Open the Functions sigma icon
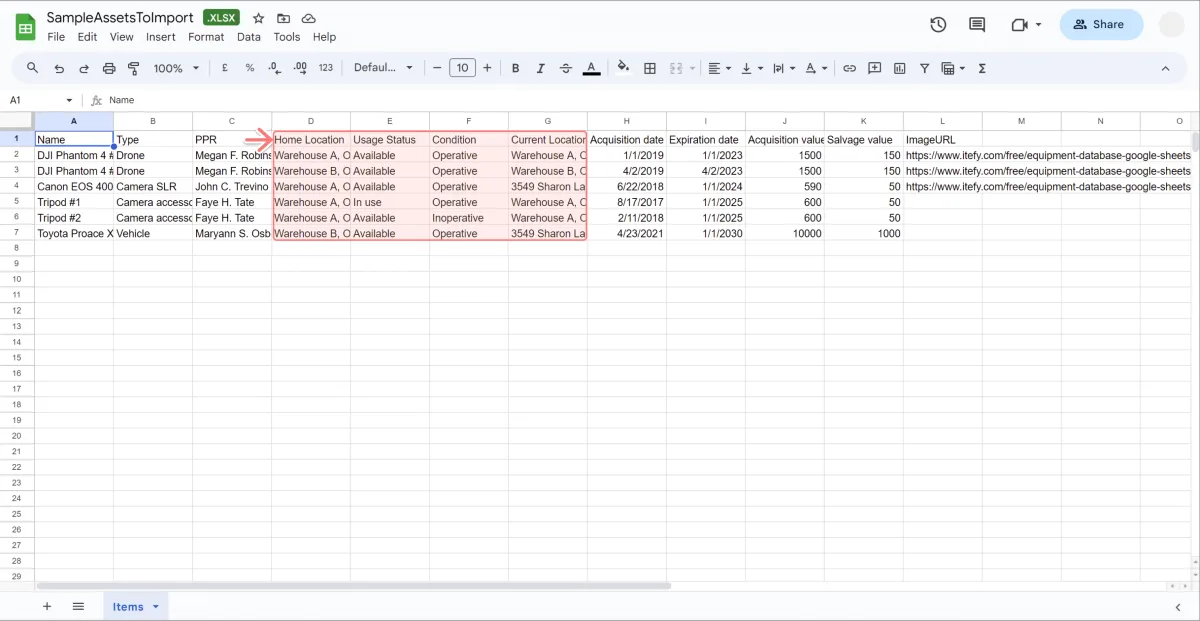 982,68
